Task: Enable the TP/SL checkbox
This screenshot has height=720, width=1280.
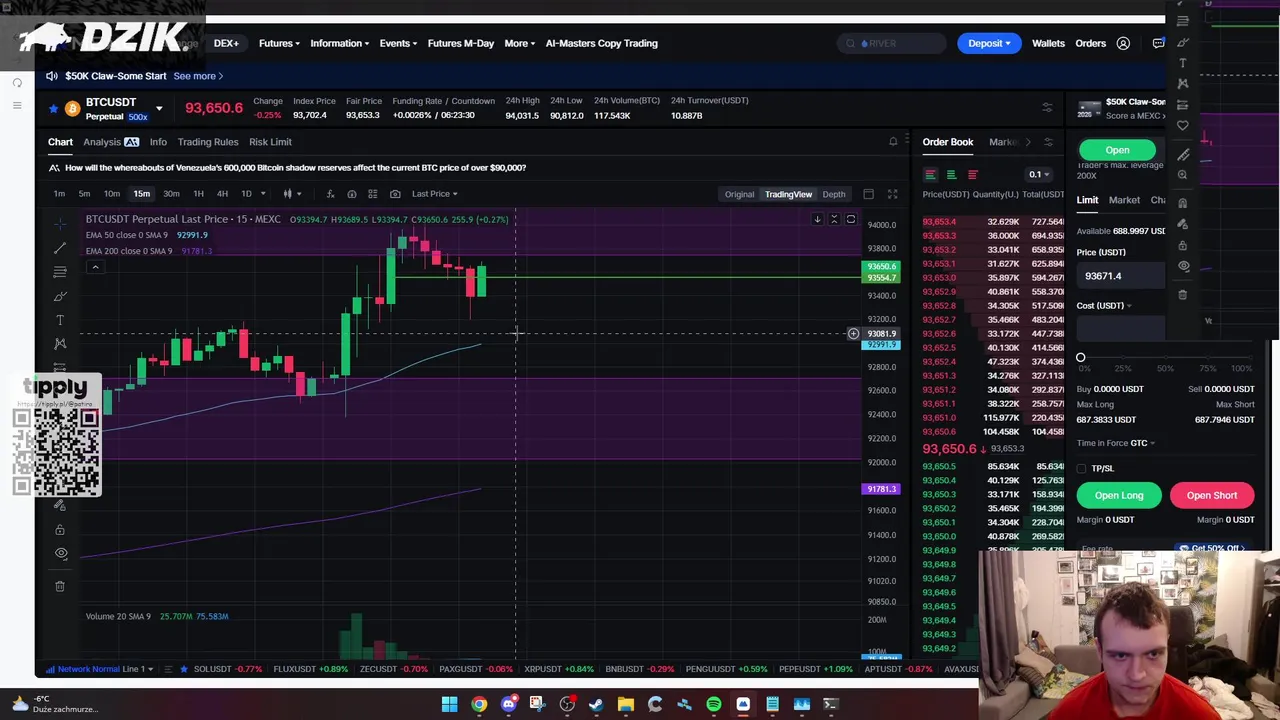Action: coord(1082,468)
